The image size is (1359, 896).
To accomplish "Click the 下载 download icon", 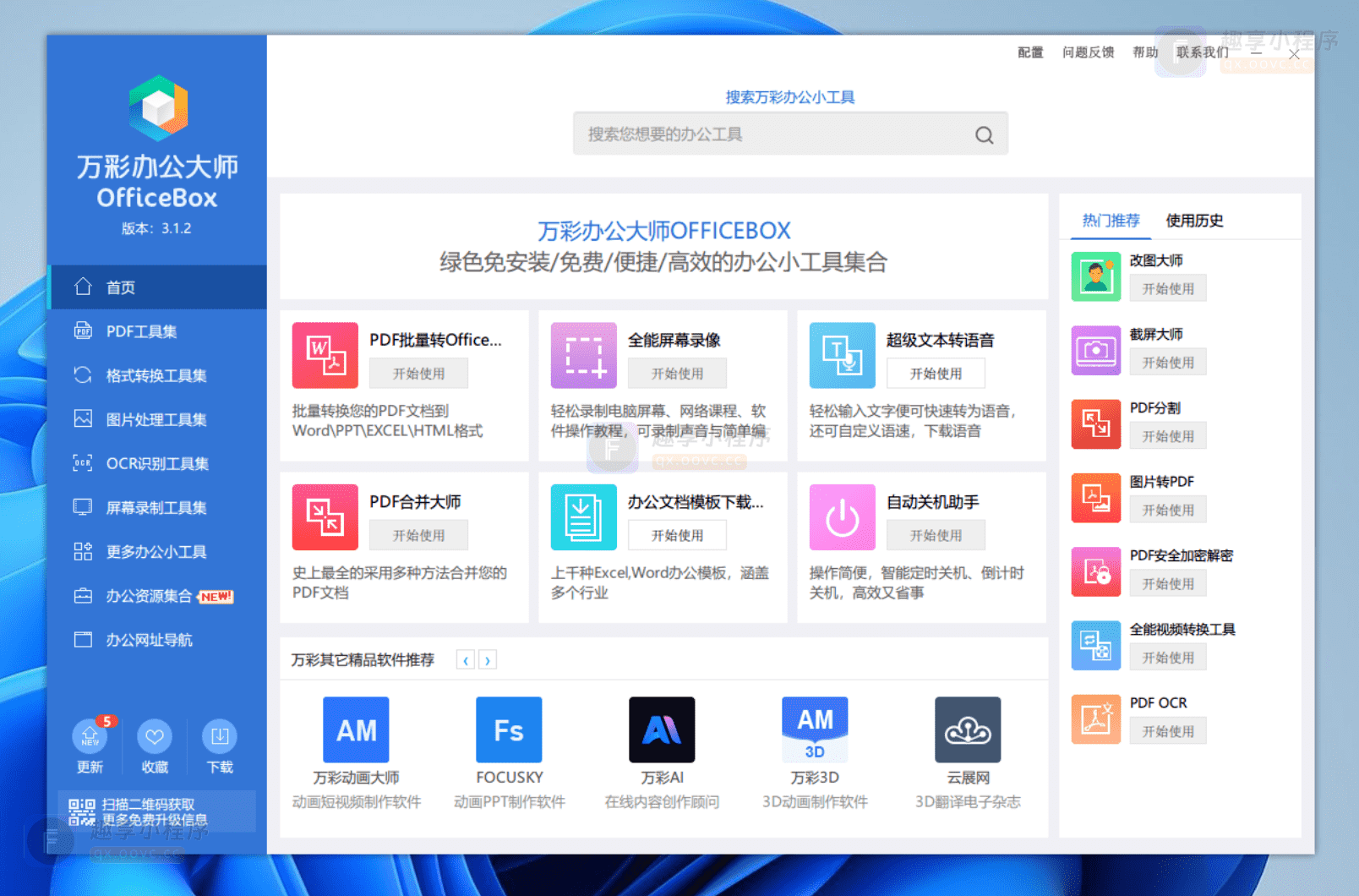I will click(x=220, y=736).
